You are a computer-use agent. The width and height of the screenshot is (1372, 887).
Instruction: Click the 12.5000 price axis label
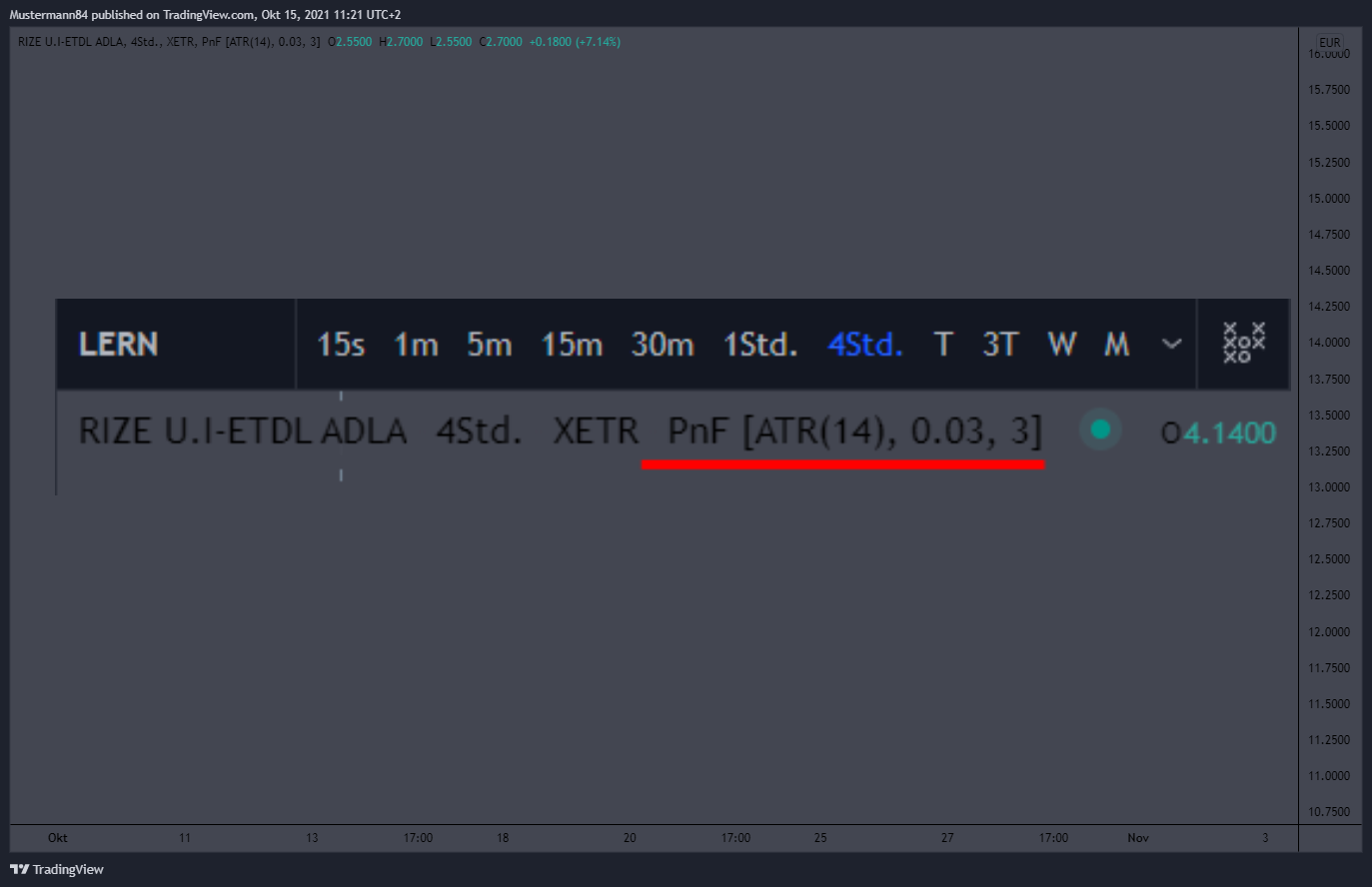point(1329,559)
